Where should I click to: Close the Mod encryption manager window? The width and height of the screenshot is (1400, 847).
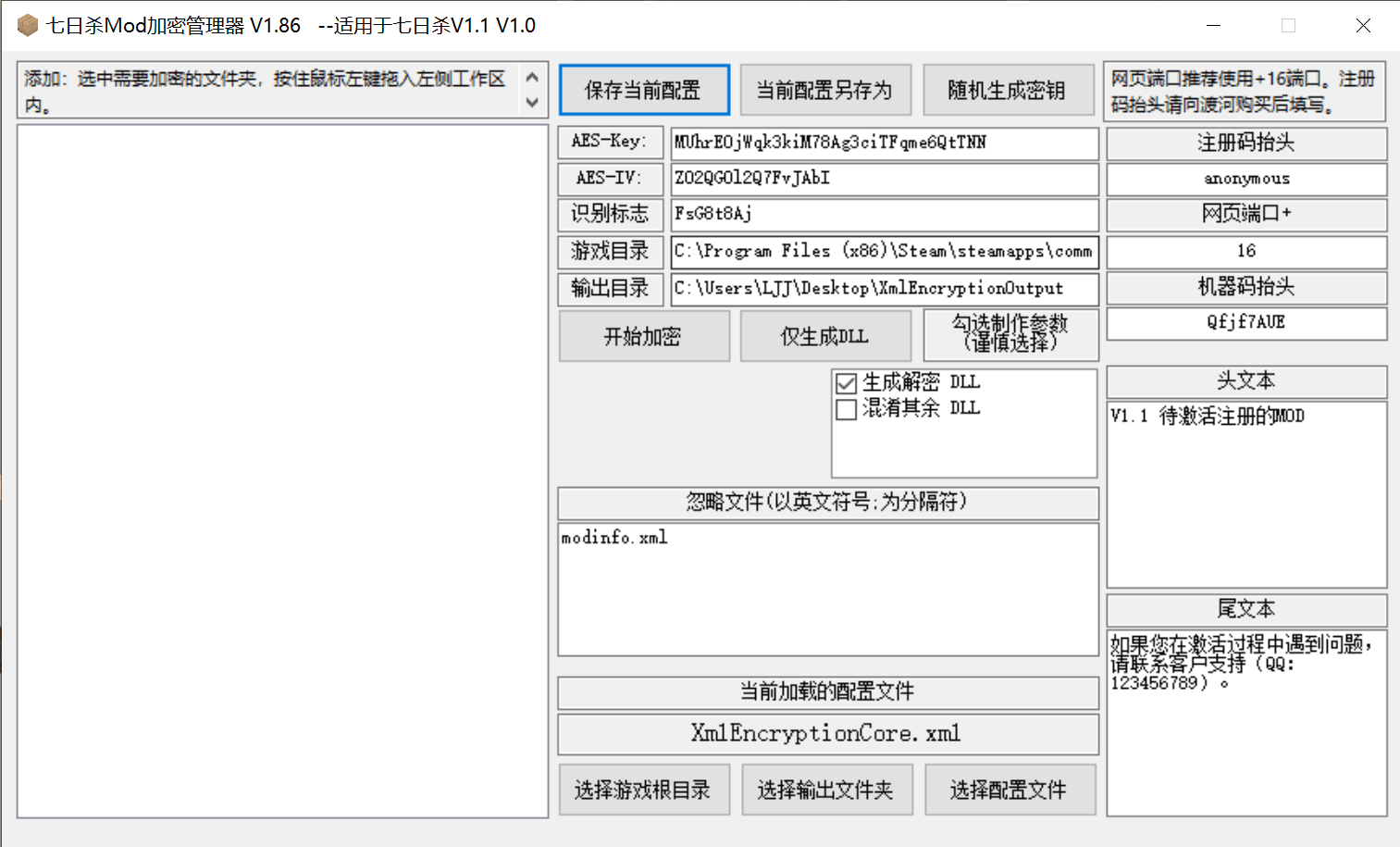[x=1363, y=26]
